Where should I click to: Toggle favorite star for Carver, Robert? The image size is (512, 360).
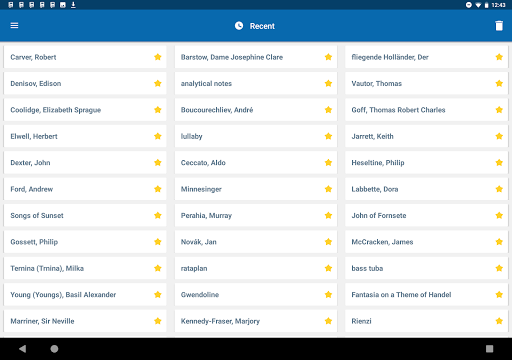[158, 57]
